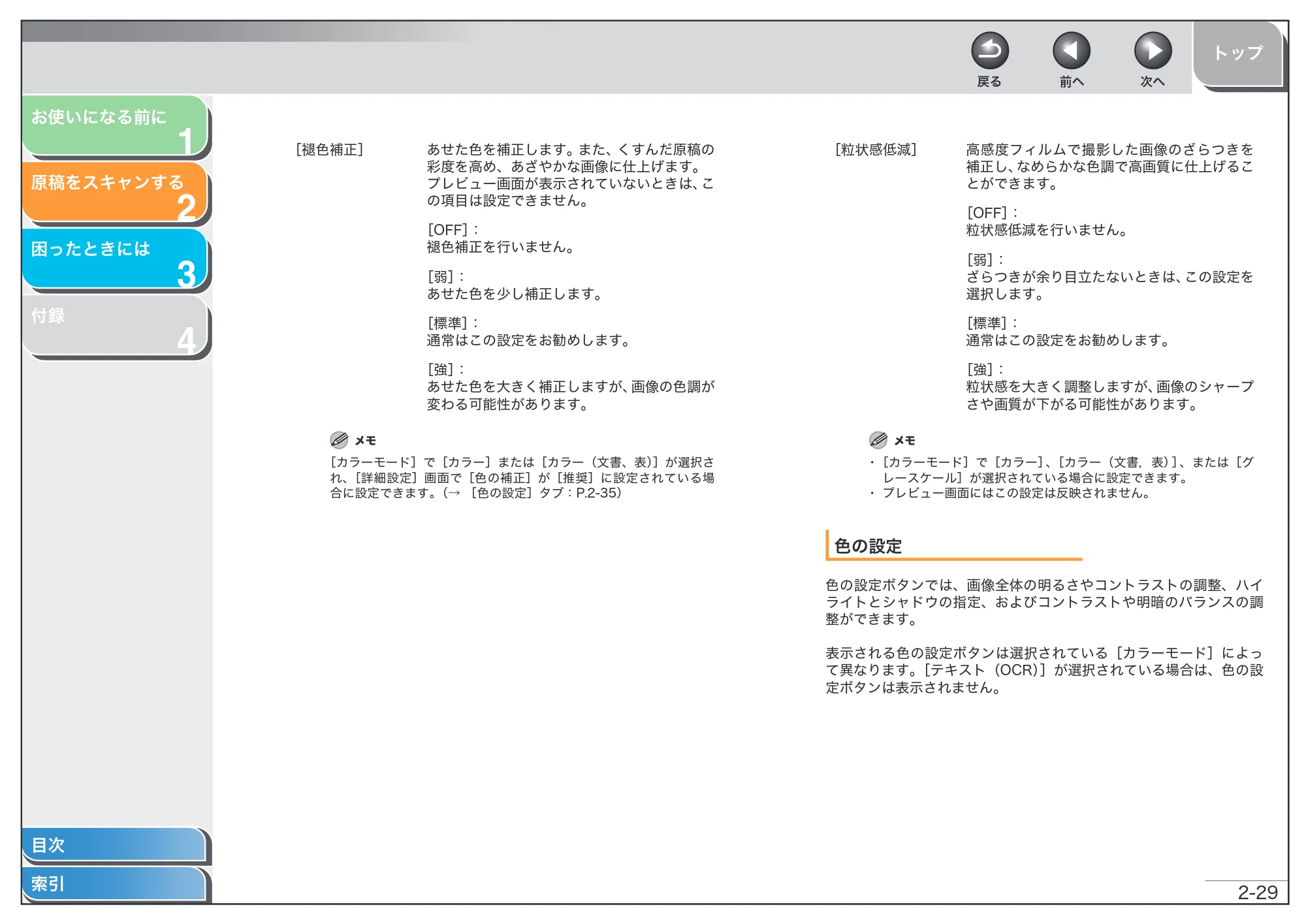Screen dimensions: 1306x924
Task: Click the page number 2-29
Action: point(1258,892)
